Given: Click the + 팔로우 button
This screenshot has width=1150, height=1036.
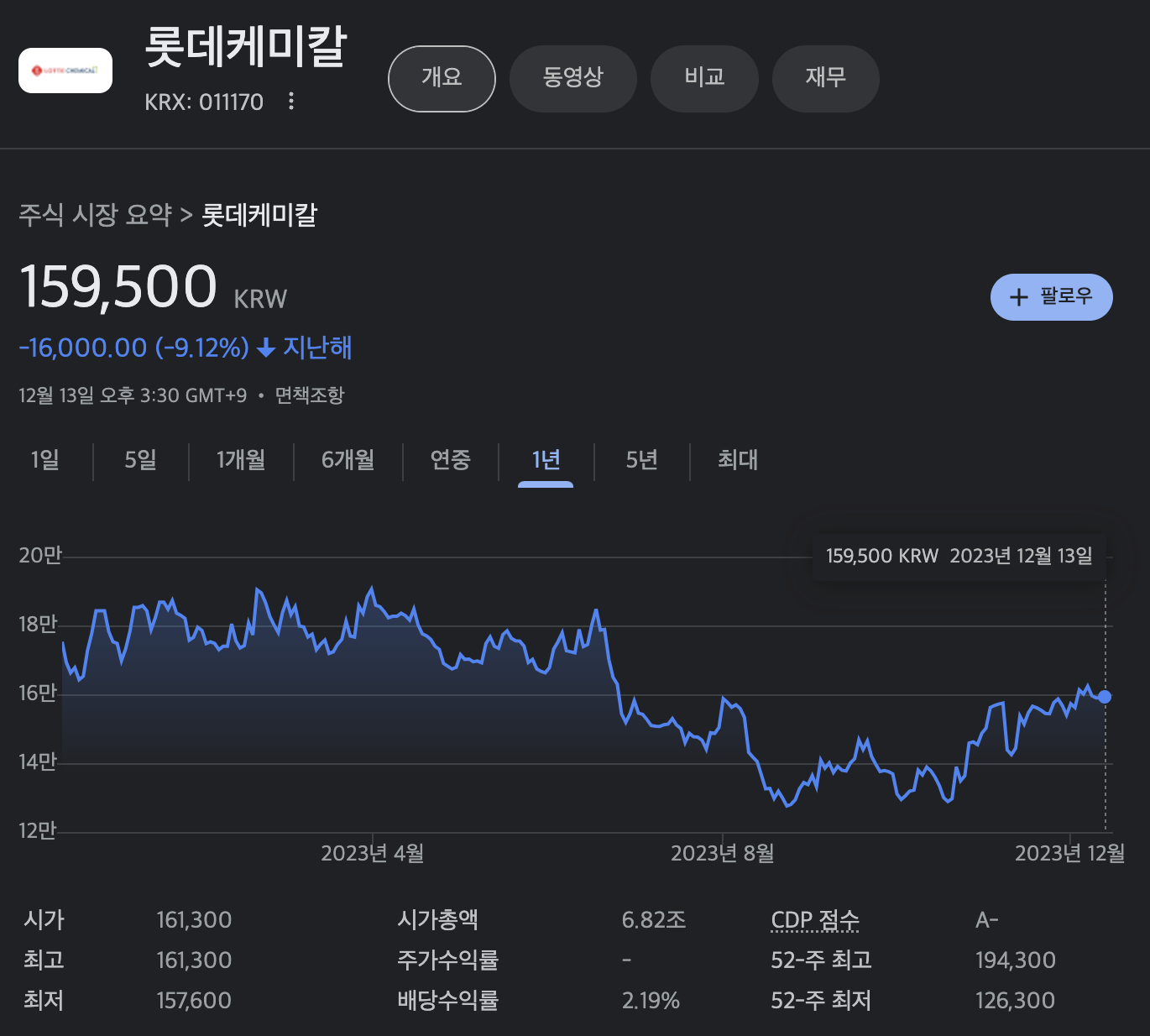Looking at the screenshot, I should [x=1052, y=297].
